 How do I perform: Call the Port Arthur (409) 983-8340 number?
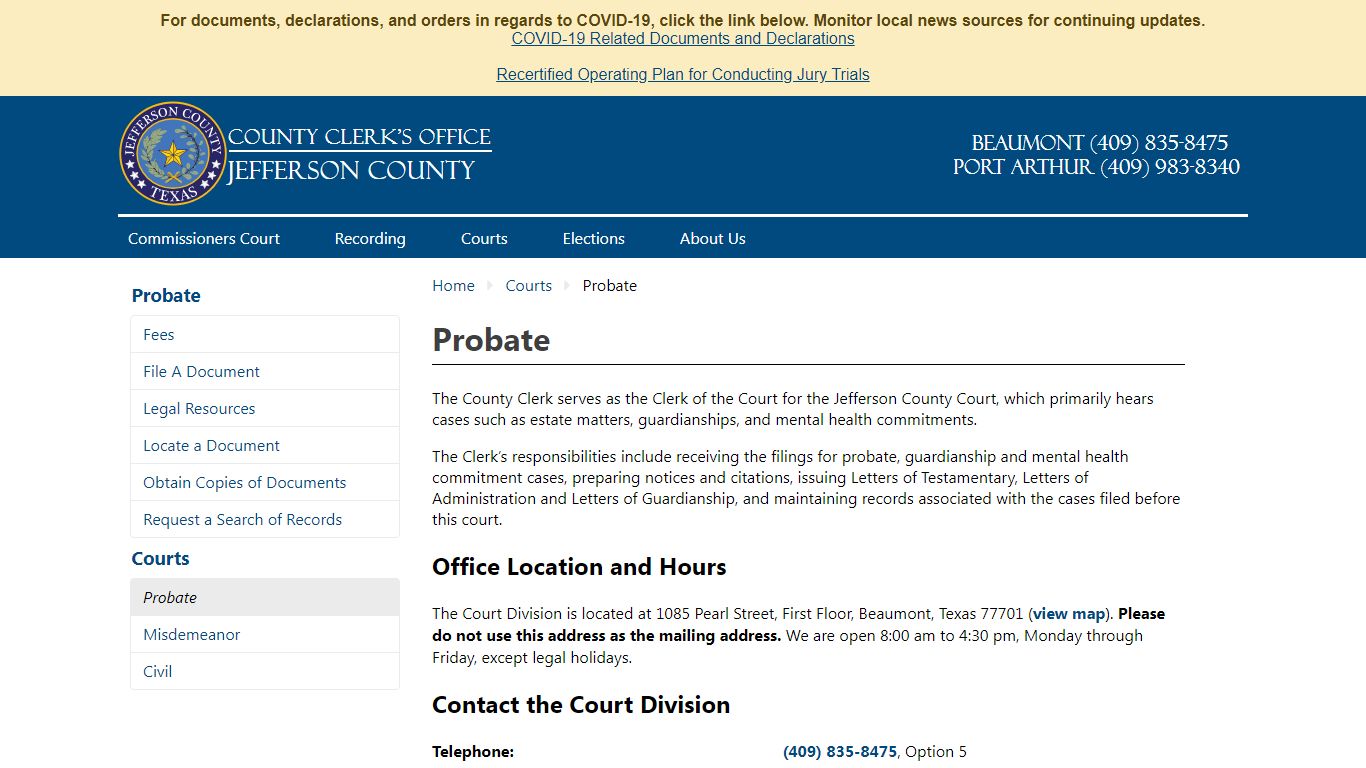[x=1096, y=167]
